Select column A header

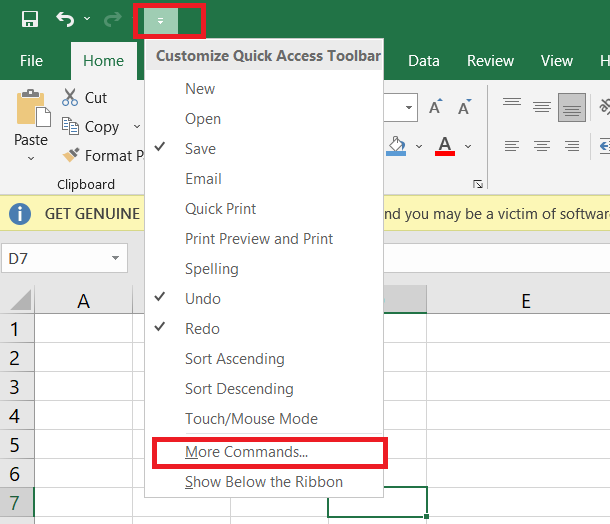click(83, 301)
